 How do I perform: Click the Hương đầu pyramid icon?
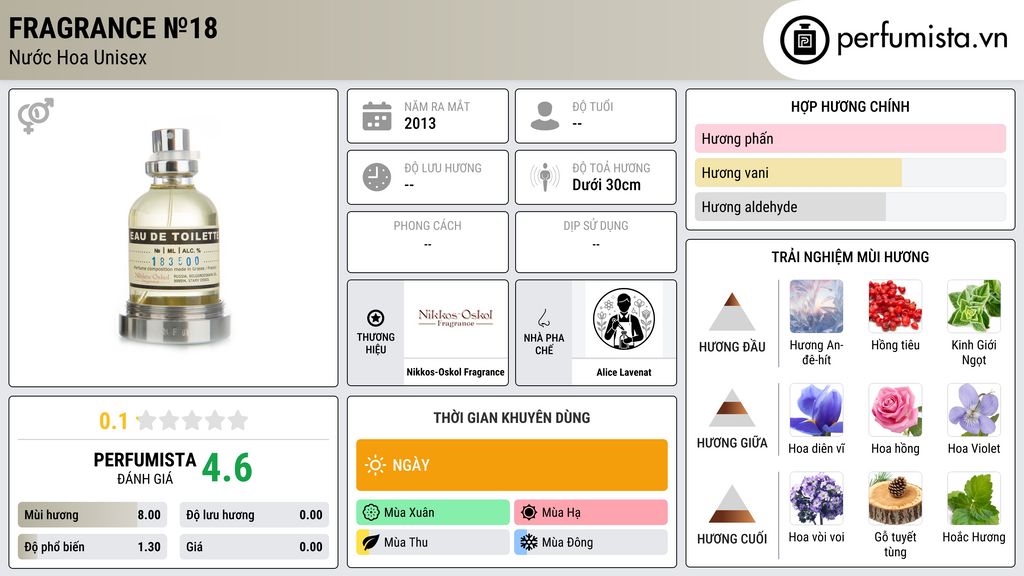[x=732, y=312]
